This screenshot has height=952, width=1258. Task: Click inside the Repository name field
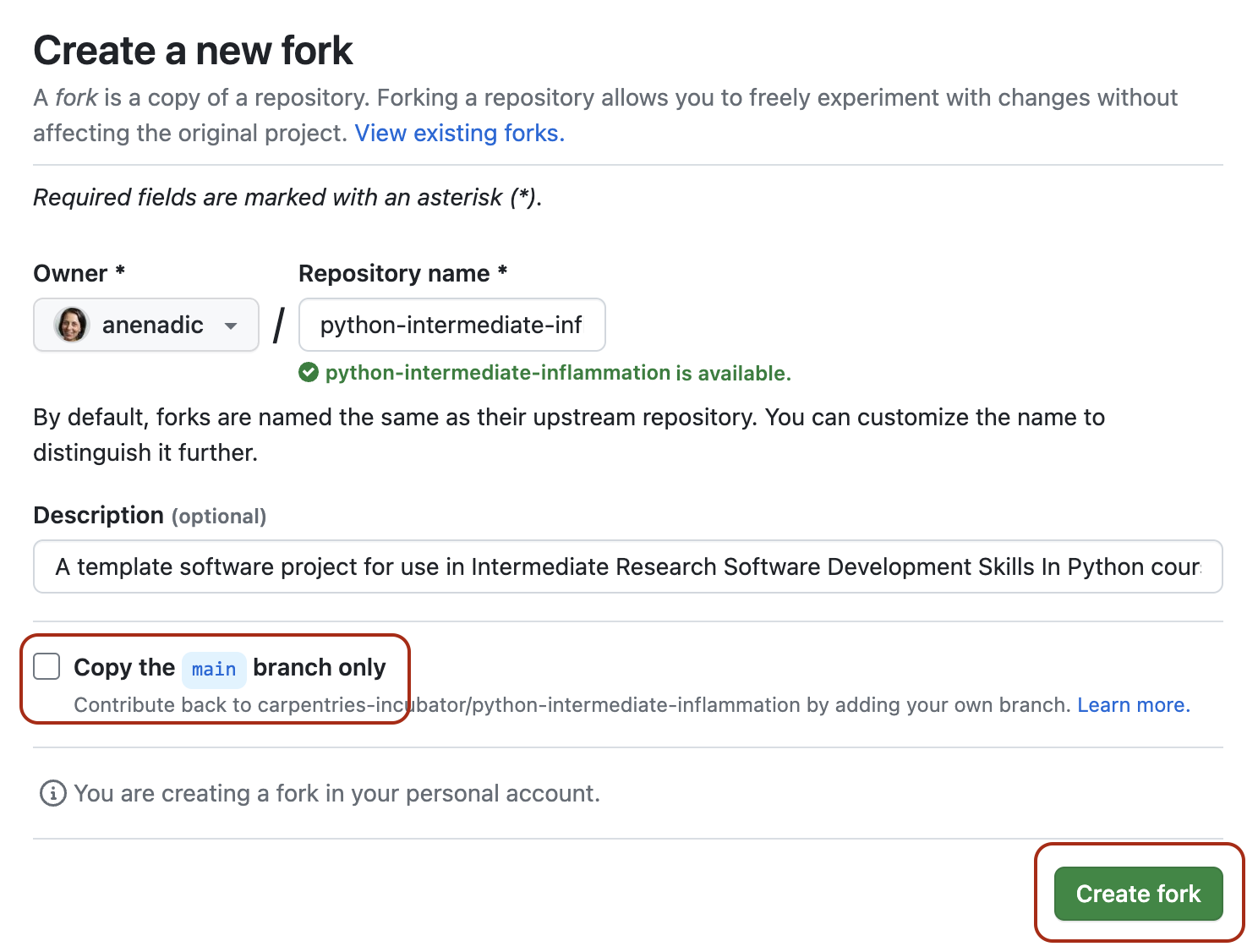click(451, 325)
